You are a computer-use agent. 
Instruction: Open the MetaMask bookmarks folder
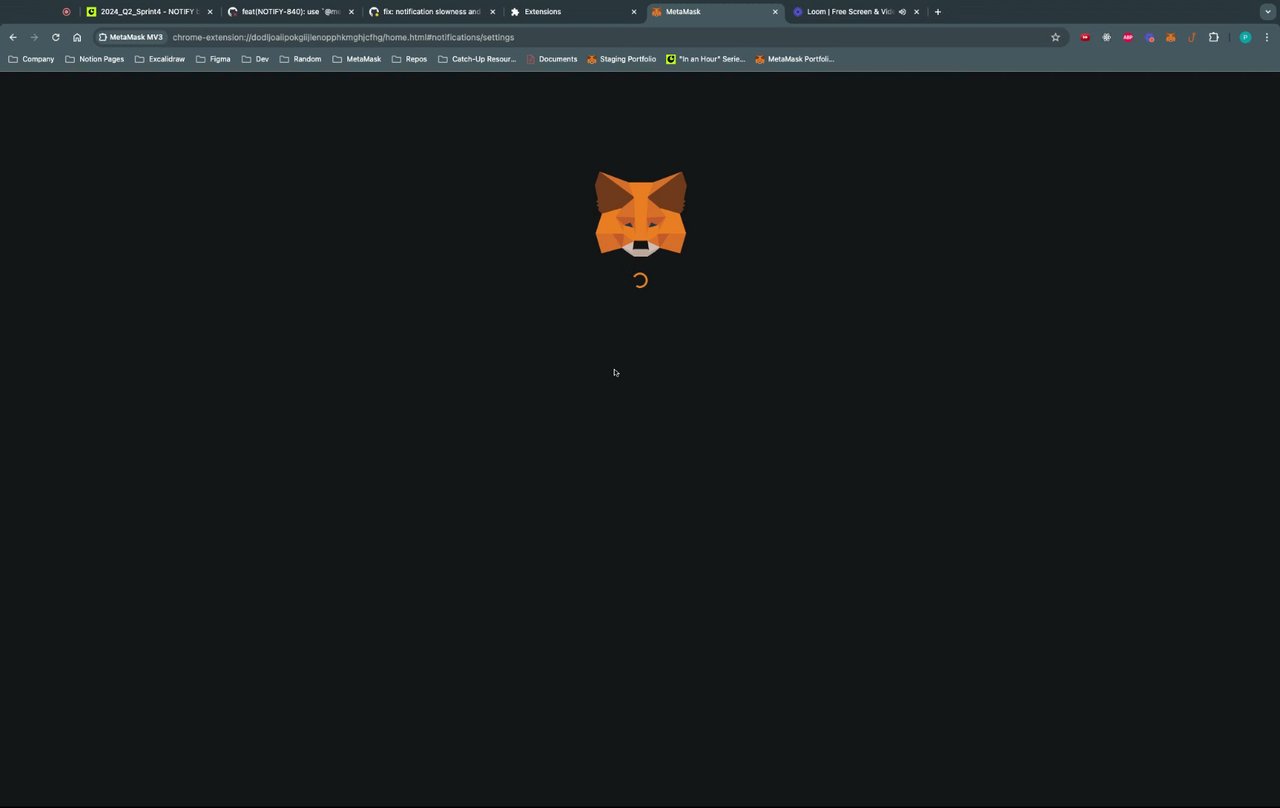[356, 59]
